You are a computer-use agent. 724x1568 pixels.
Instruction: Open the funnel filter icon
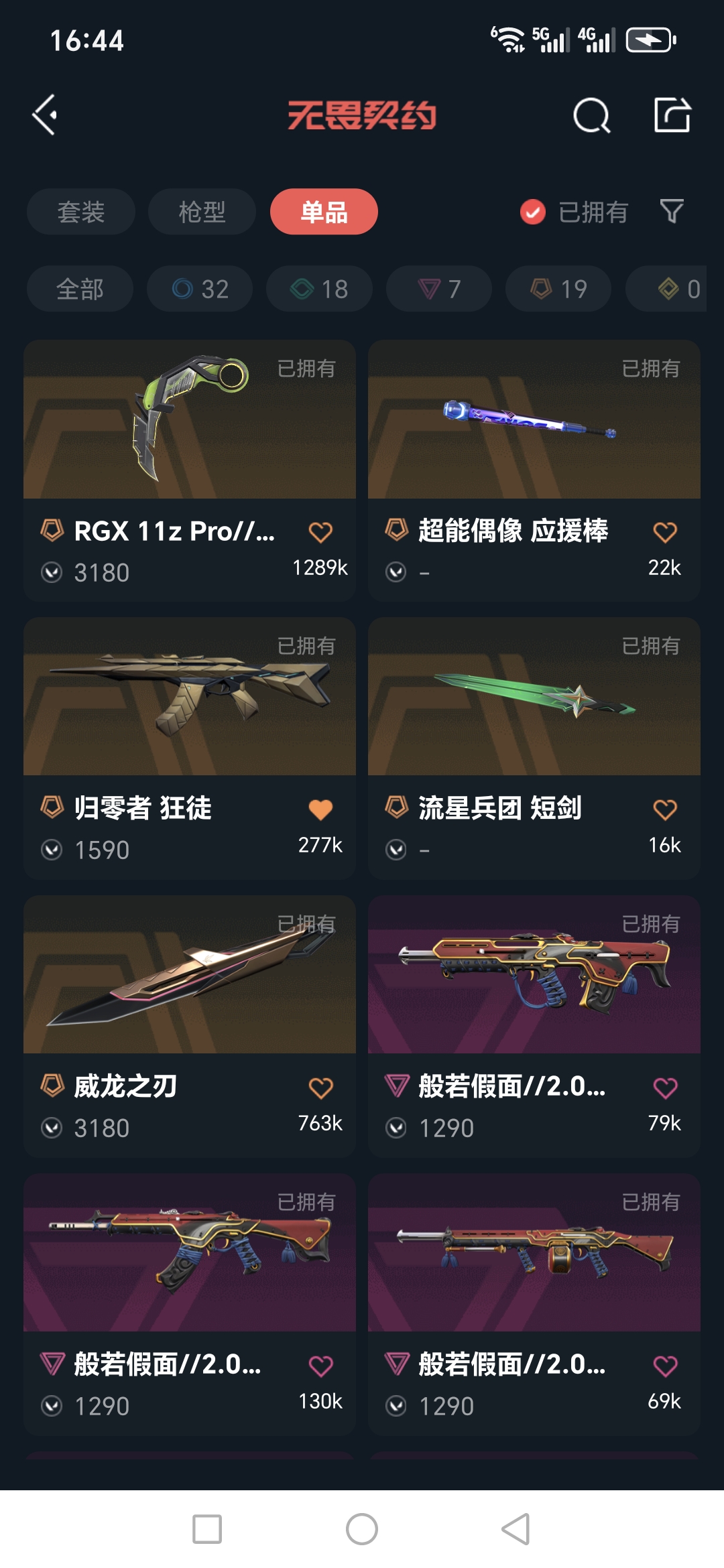coord(672,212)
